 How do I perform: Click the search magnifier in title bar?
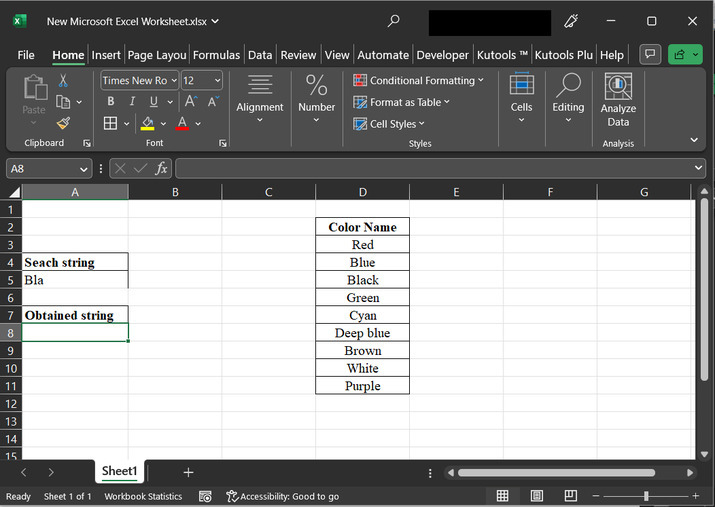tap(394, 21)
